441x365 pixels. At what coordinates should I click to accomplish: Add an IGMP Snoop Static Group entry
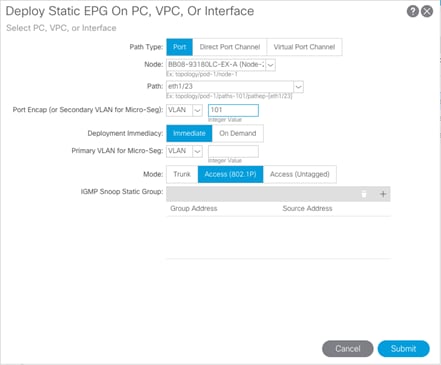[383, 194]
